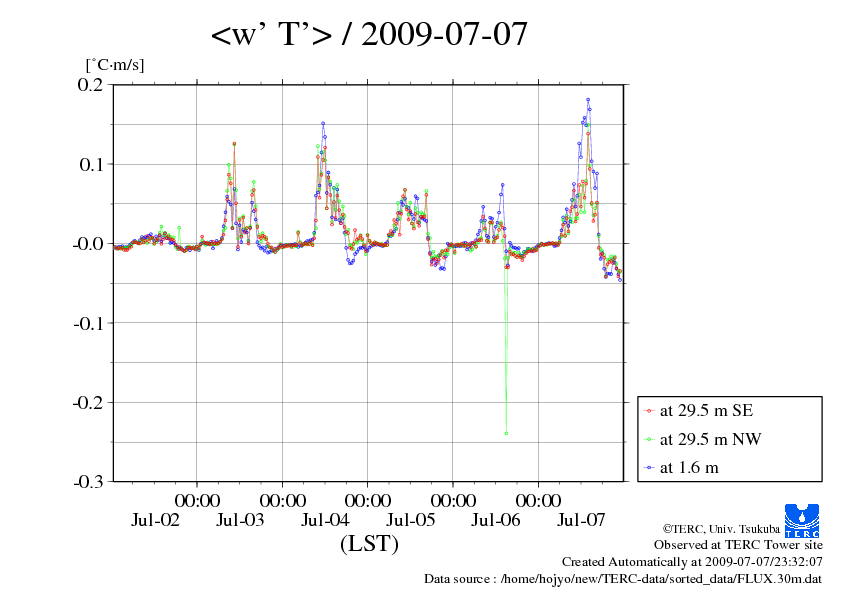Screen dimensions: 842x595
Task: Click the TERC logo icon
Action: click(x=802, y=521)
